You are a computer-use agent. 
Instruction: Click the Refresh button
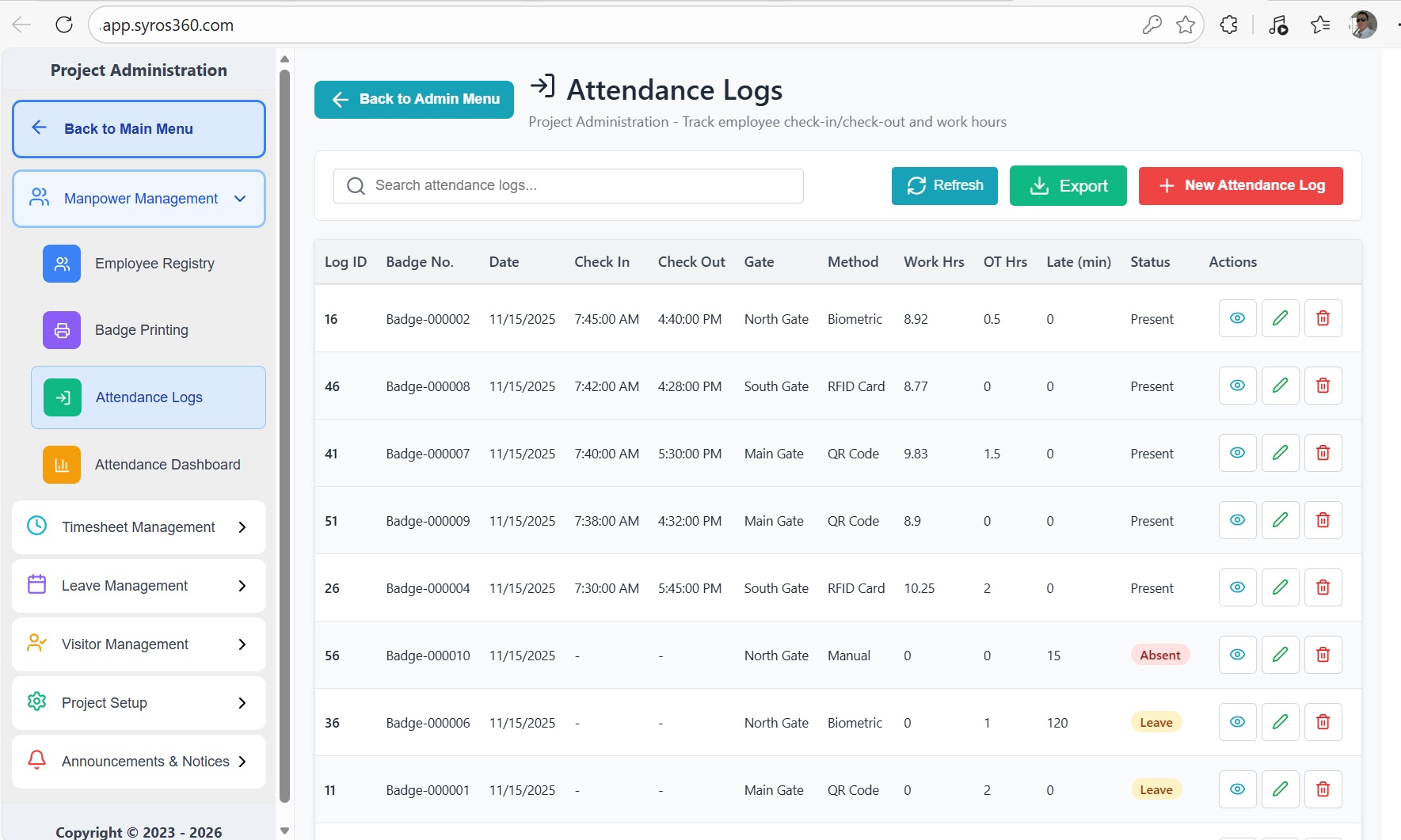point(944,185)
